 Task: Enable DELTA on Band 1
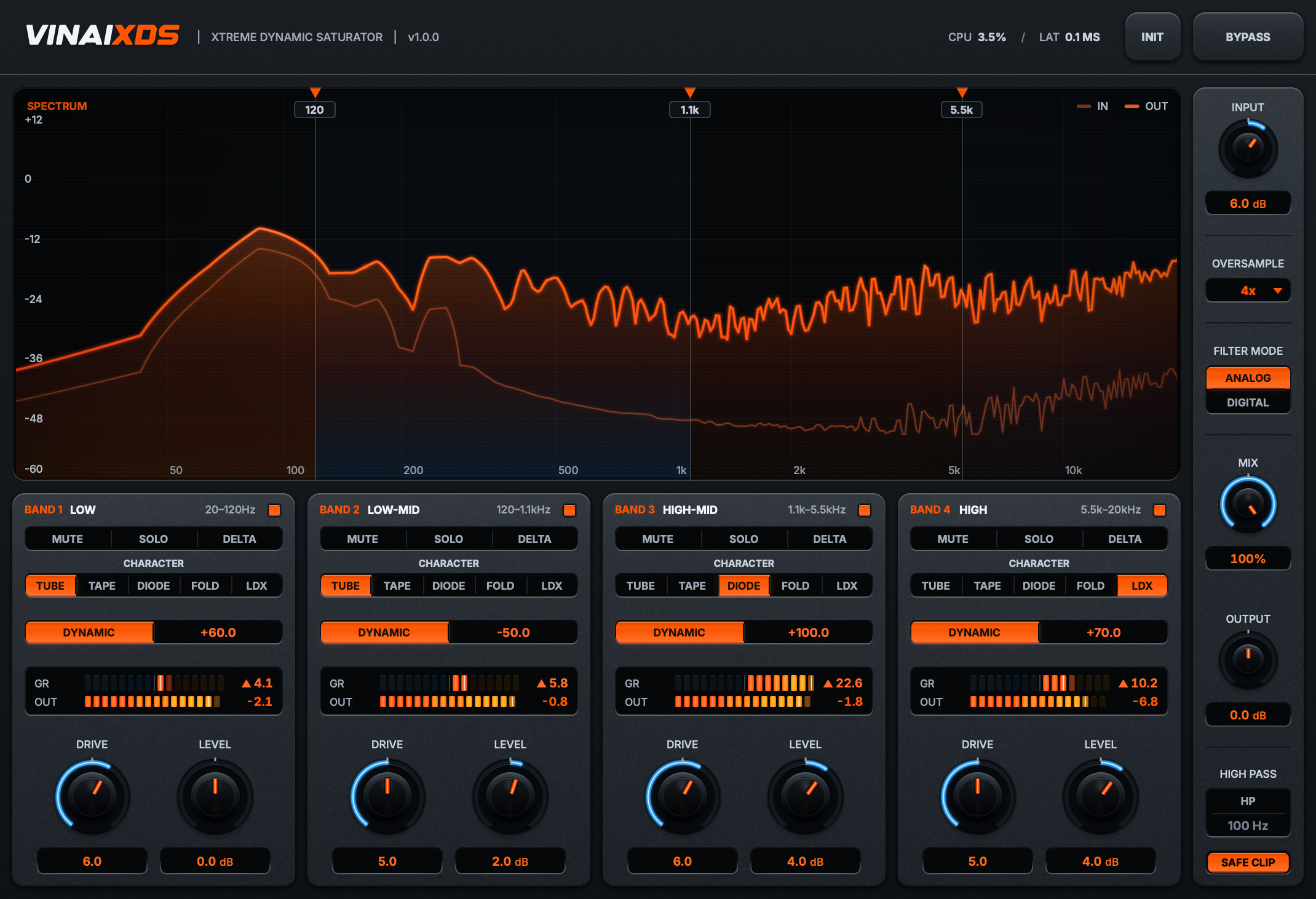(239, 539)
